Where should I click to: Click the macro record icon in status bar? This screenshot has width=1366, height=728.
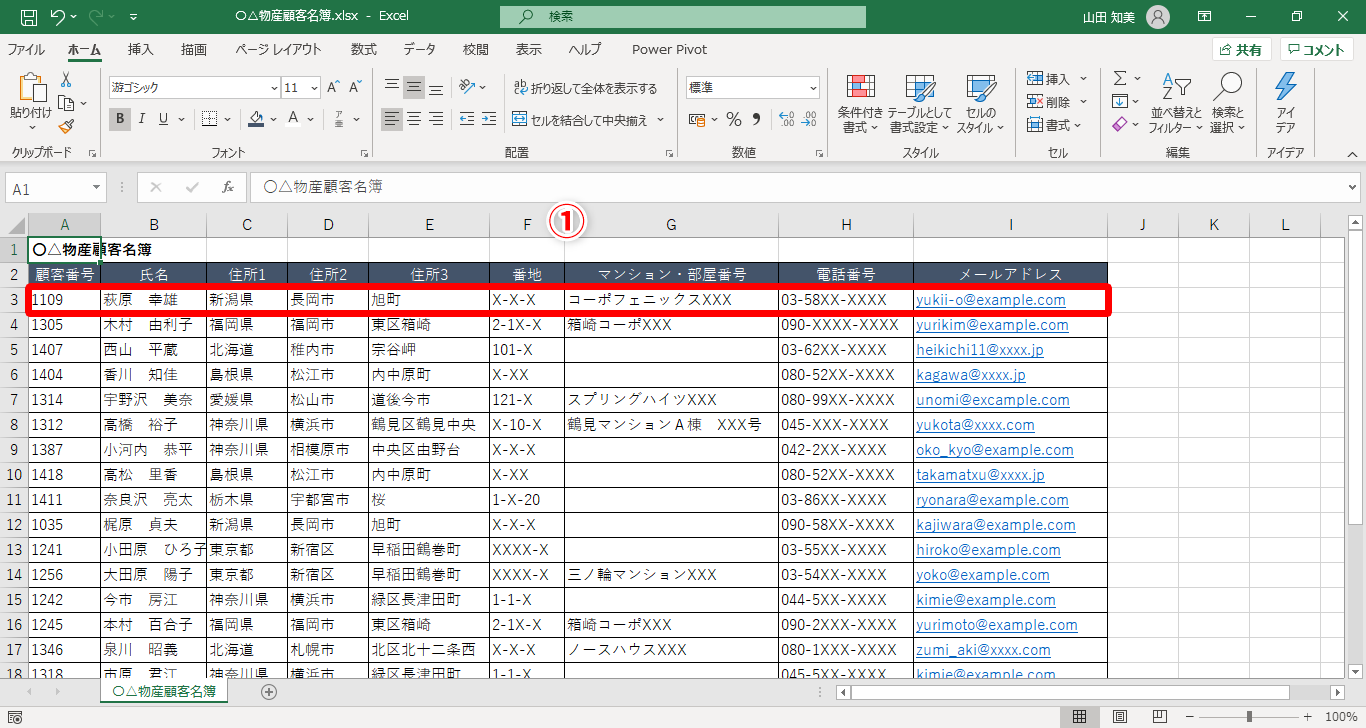click(16, 717)
